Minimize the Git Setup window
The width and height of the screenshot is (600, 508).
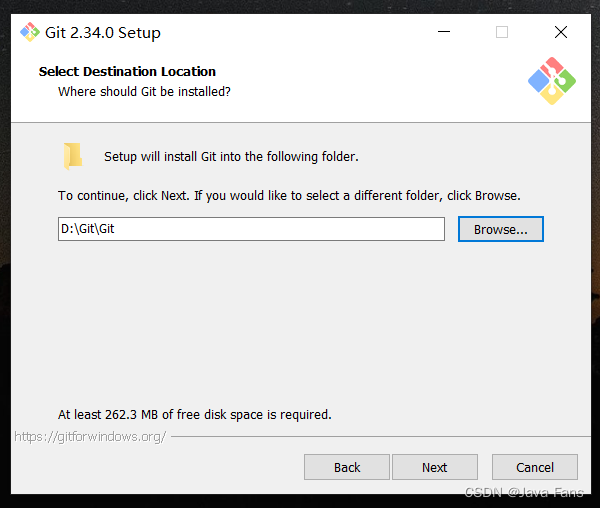pos(444,32)
